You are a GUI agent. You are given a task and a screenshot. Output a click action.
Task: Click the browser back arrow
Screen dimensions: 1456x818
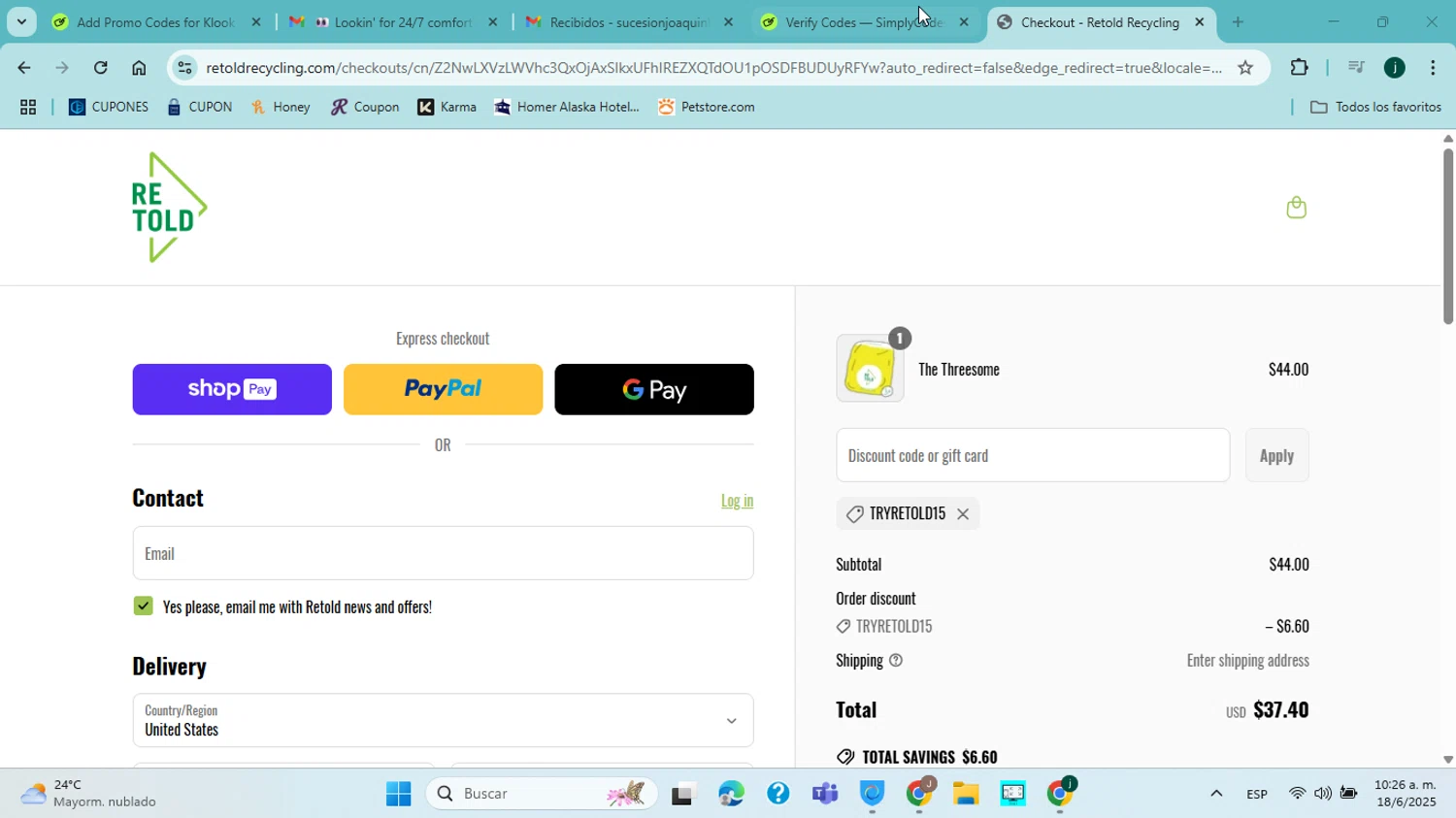[x=23, y=68]
